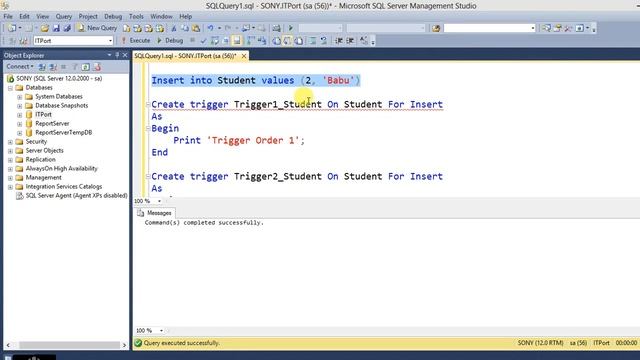
Task: Click Object Explorer red activity icon
Action: 97,67
